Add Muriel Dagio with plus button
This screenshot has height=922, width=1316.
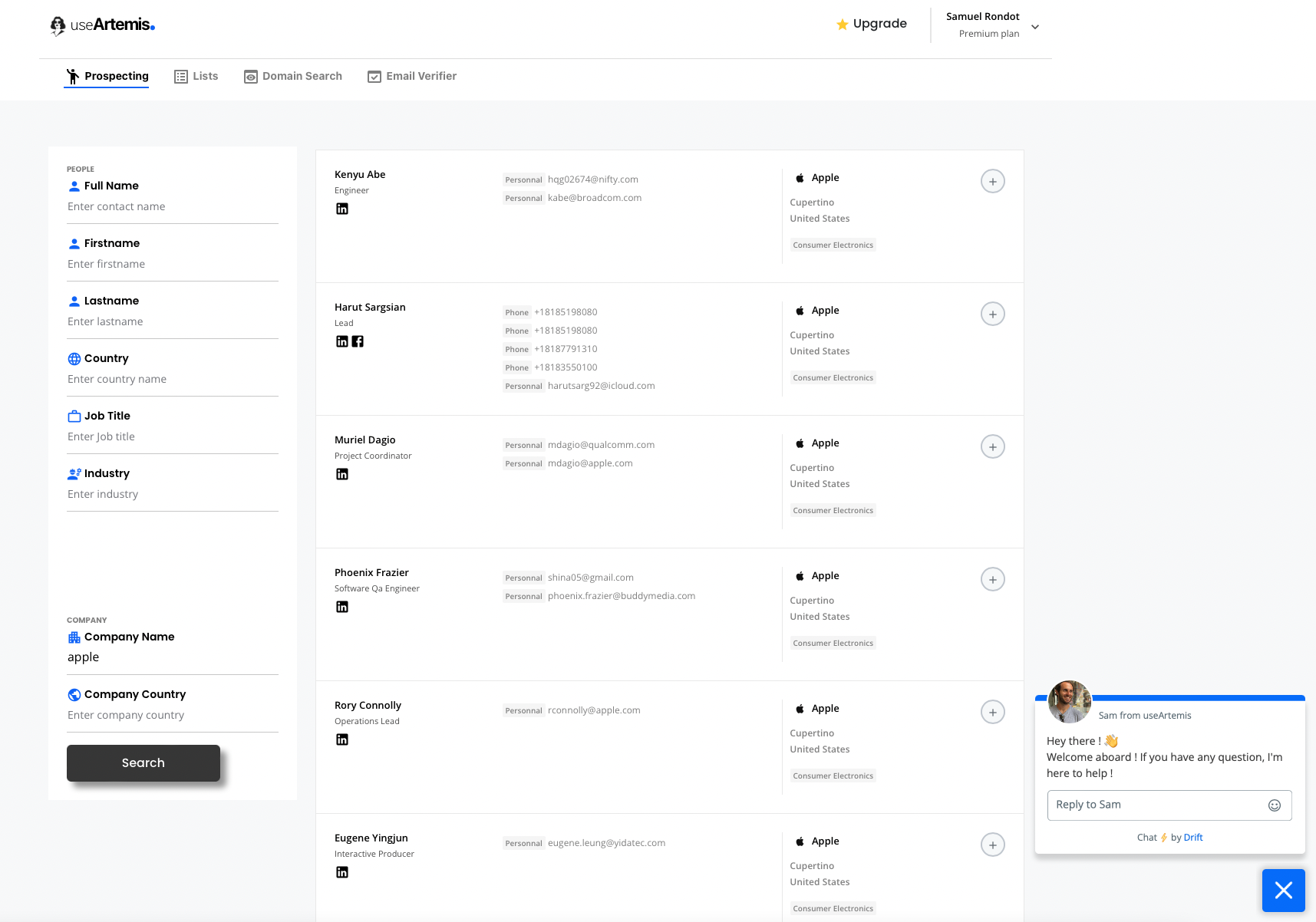point(993,446)
